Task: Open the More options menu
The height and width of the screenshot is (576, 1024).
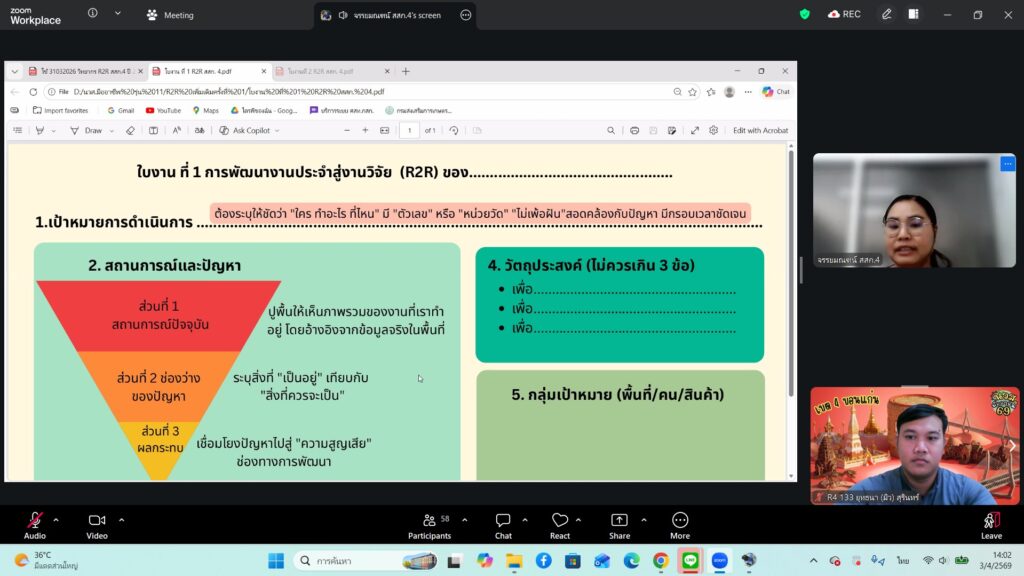Action: [680, 521]
